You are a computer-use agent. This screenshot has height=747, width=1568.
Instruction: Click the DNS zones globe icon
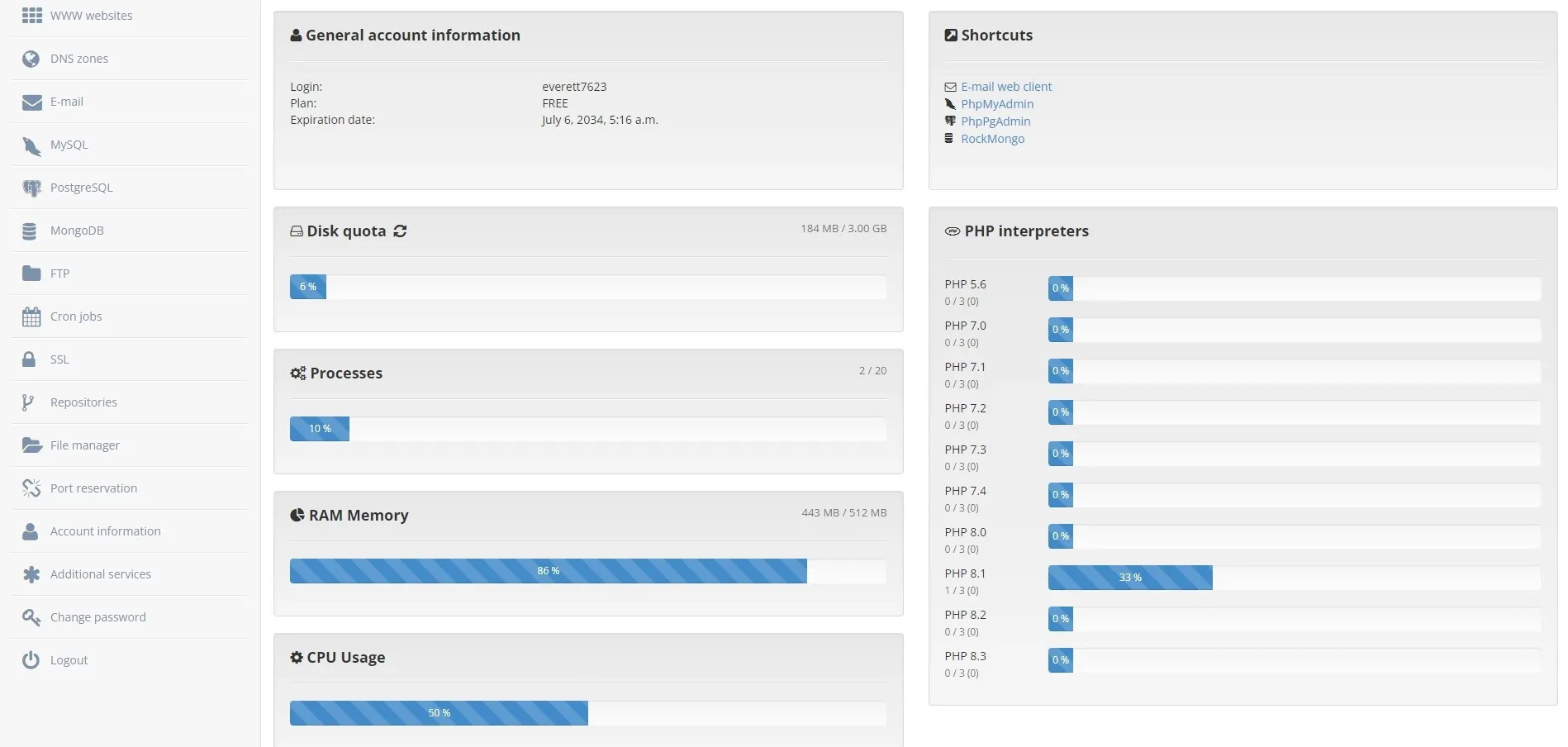pyautogui.click(x=31, y=59)
